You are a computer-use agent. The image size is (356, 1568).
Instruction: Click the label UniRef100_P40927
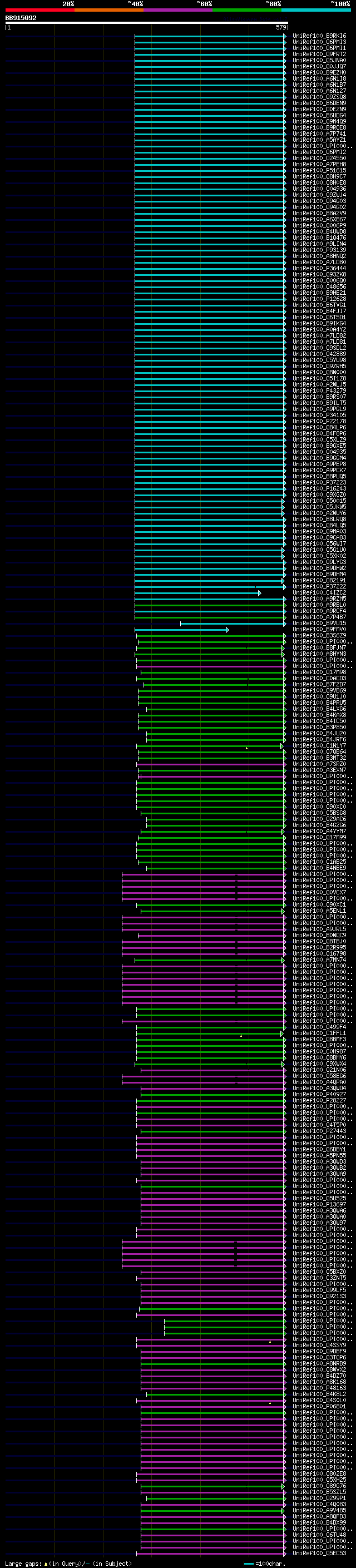pos(319,1095)
